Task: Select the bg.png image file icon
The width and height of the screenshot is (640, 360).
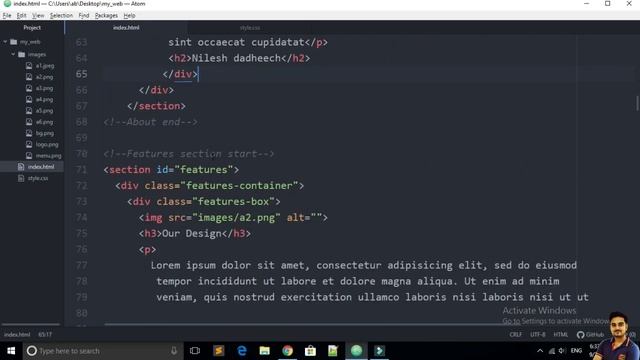Action: point(29,133)
